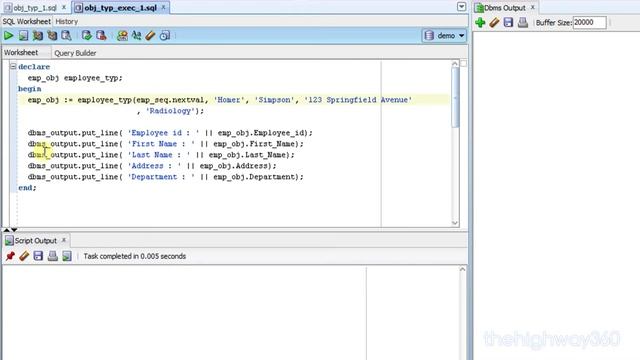Close the Script Output tab
The height and width of the screenshot is (360, 640).
click(x=64, y=240)
